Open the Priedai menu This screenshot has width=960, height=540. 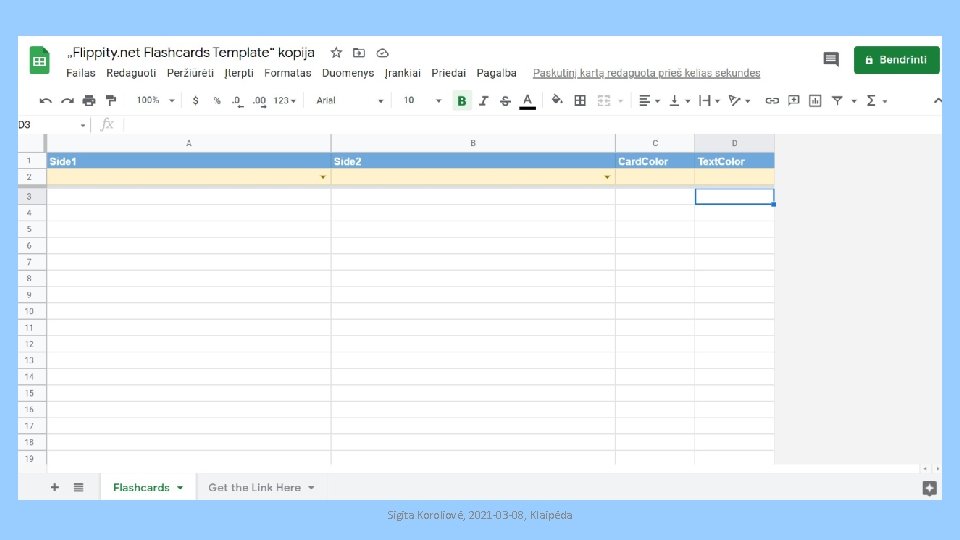tap(449, 73)
